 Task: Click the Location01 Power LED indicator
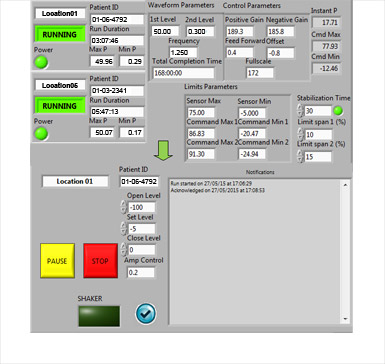[41, 62]
